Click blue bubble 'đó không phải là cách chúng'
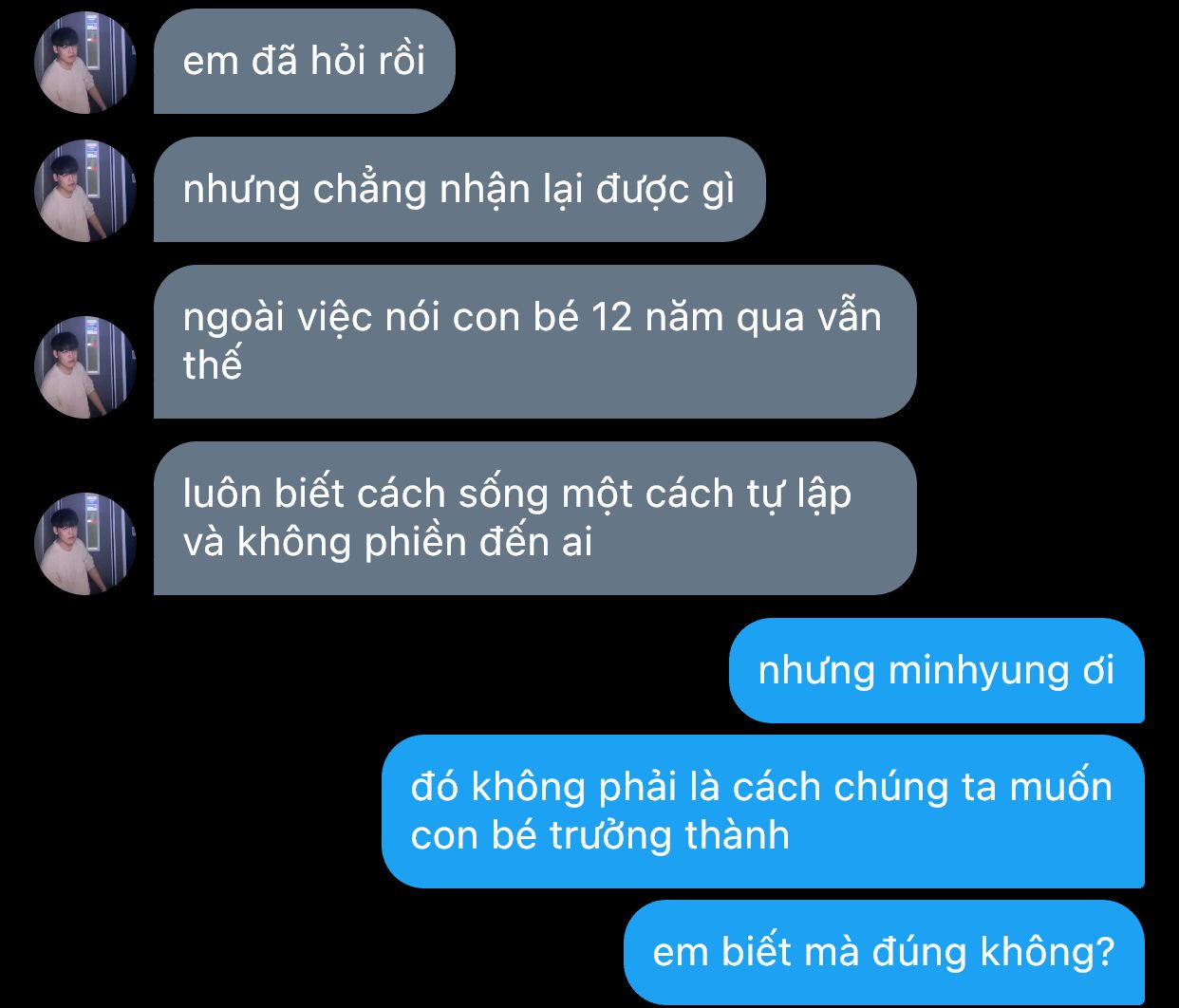The width and height of the screenshot is (1179, 1008). point(763,812)
